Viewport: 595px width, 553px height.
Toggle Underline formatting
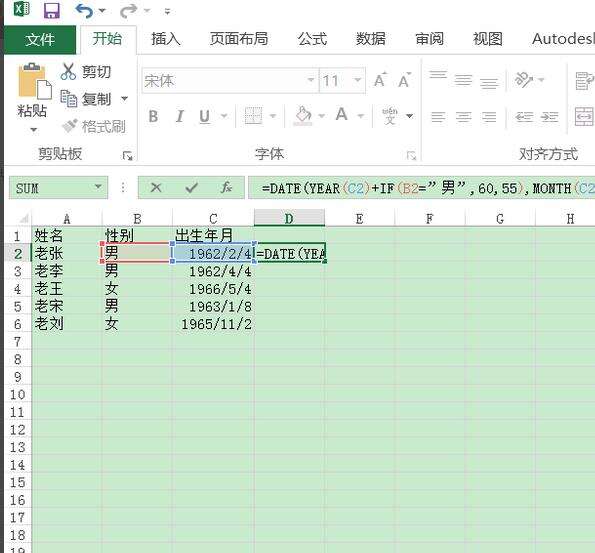coord(205,117)
